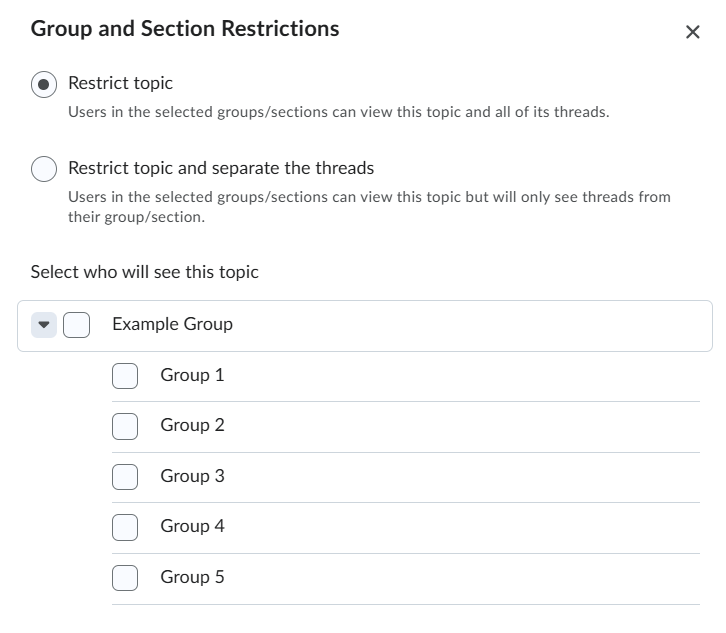Click the 'Restrict topic' option label
This screenshot has width=726, height=633.
120,83
